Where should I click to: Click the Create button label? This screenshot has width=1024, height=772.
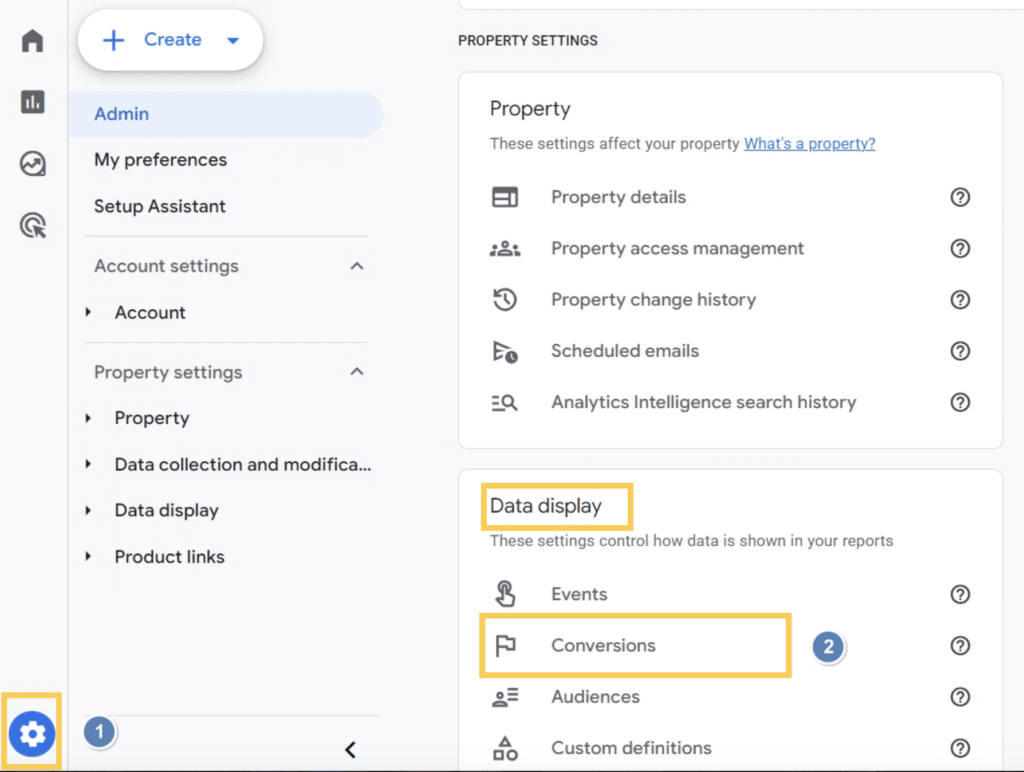click(x=172, y=40)
